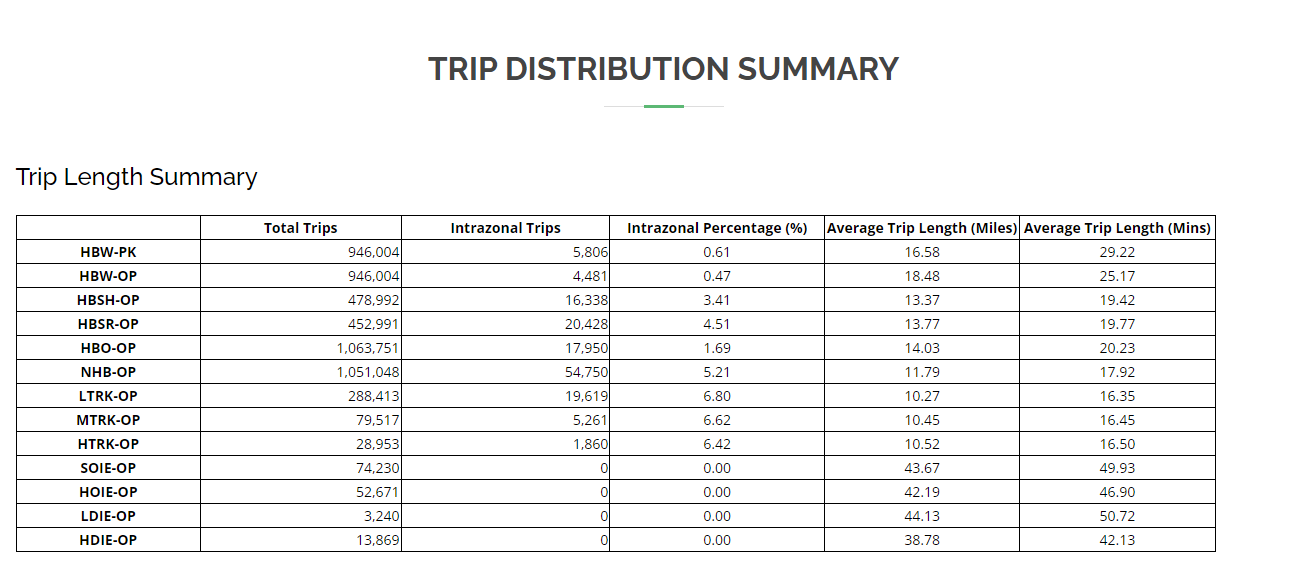Click the Trip Length Summary heading
This screenshot has width=1289, height=575.
point(137,177)
